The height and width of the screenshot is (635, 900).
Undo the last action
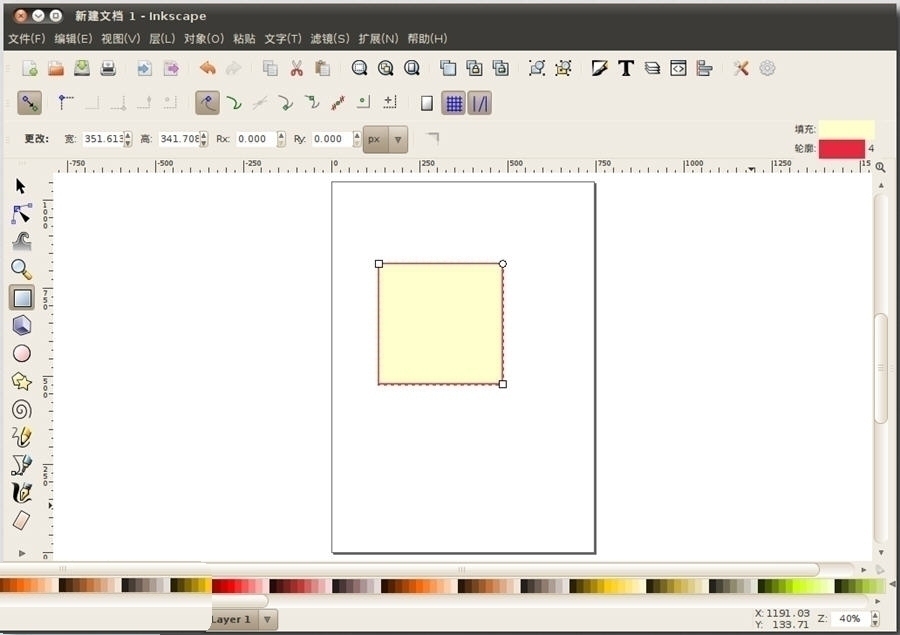point(206,67)
